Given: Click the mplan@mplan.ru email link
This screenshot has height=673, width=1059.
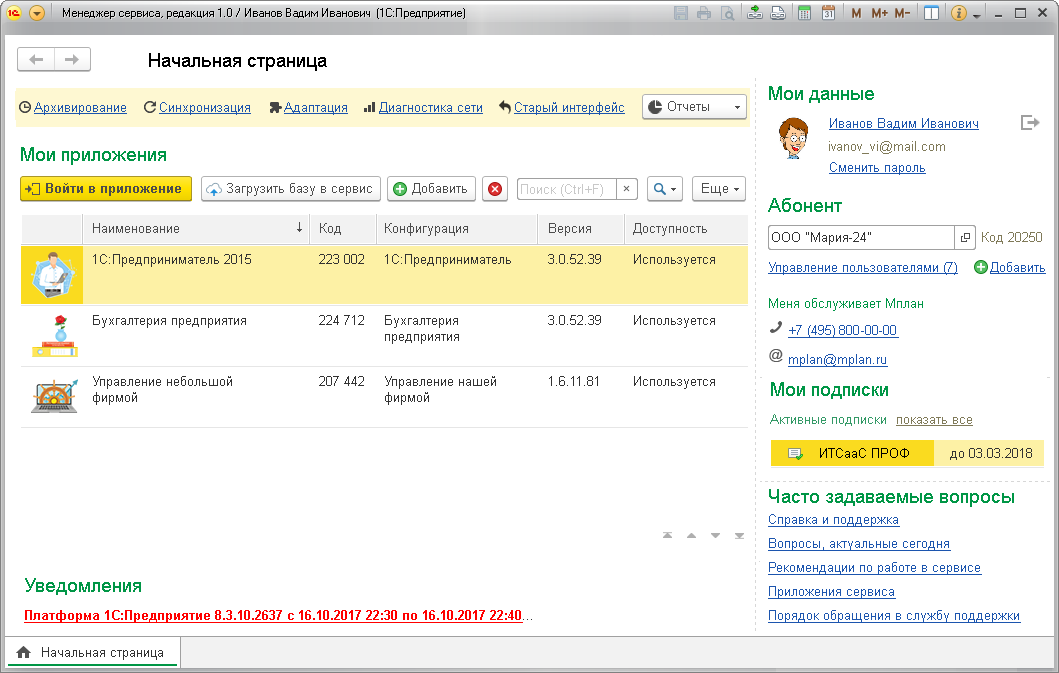Looking at the screenshot, I should click(837, 360).
